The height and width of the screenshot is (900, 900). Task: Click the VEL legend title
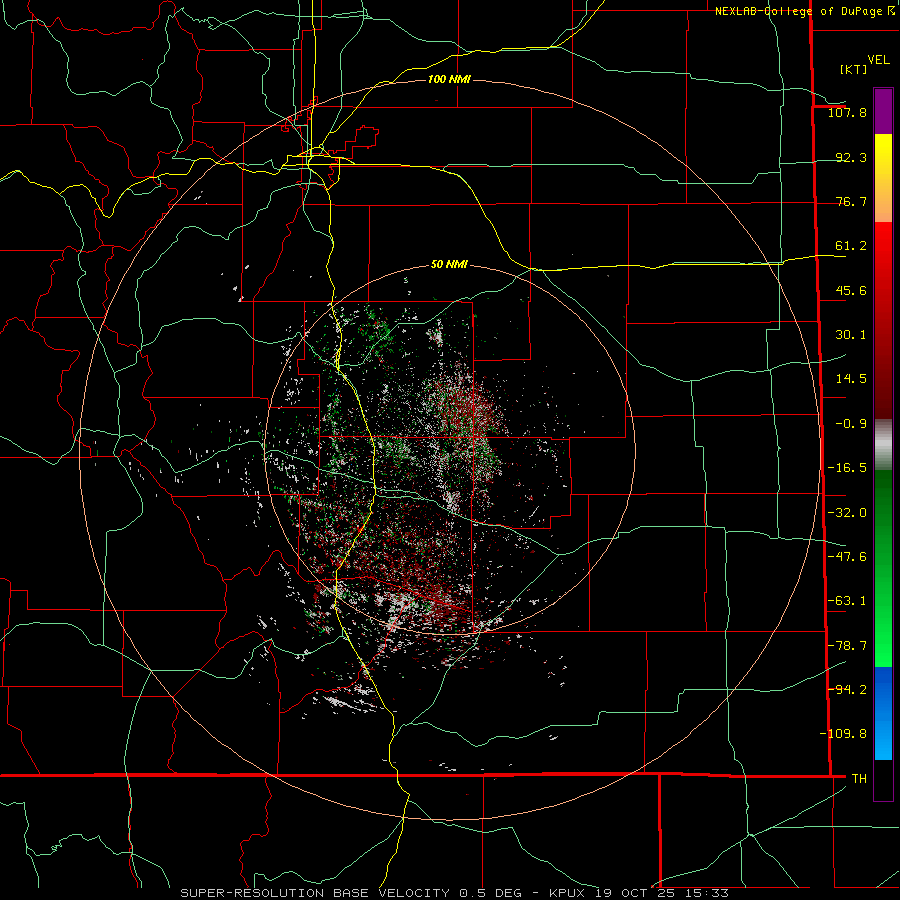(878, 60)
